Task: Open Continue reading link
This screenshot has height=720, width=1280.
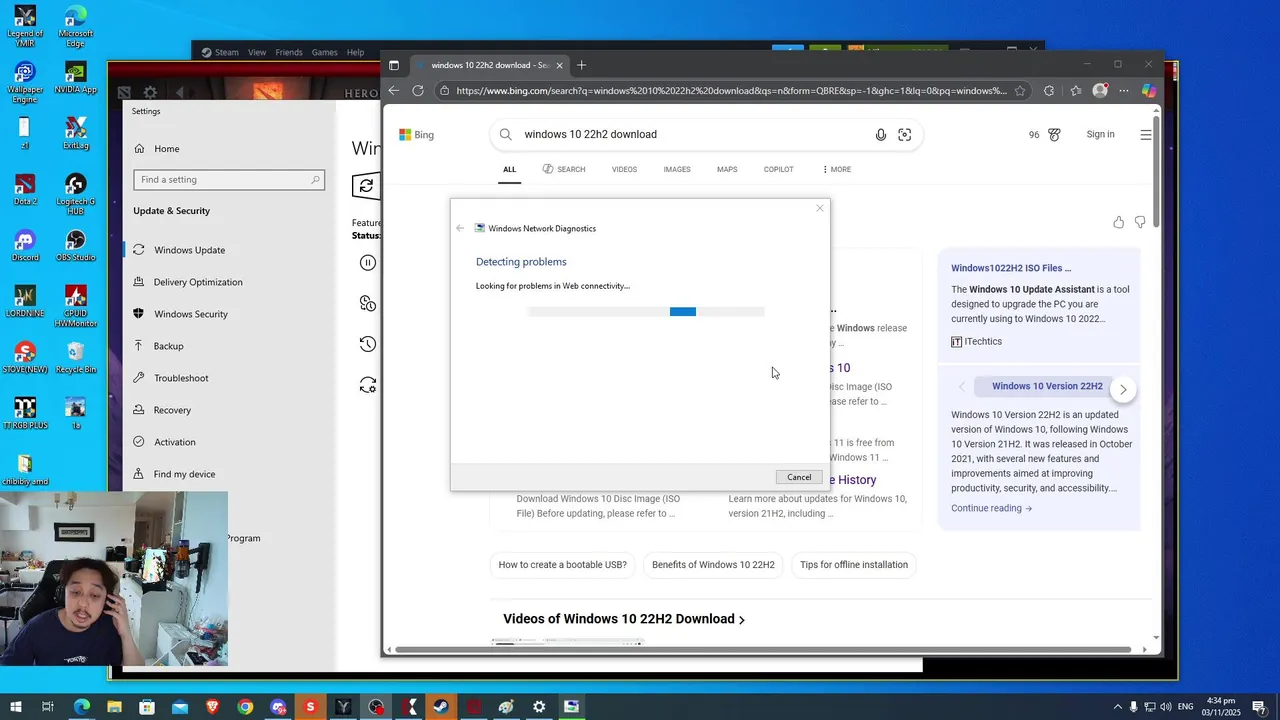Action: tap(991, 508)
